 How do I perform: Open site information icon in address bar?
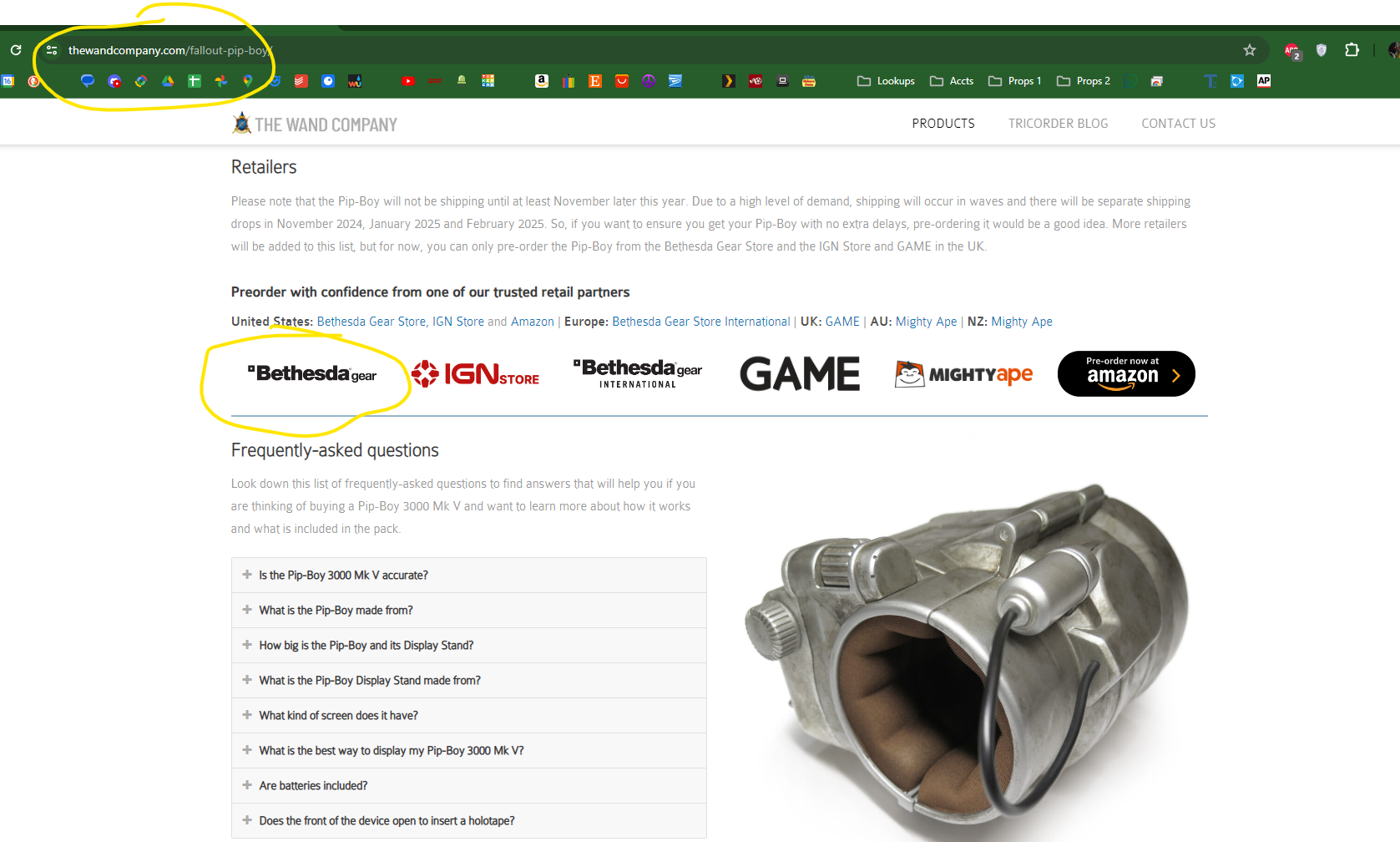click(52, 50)
